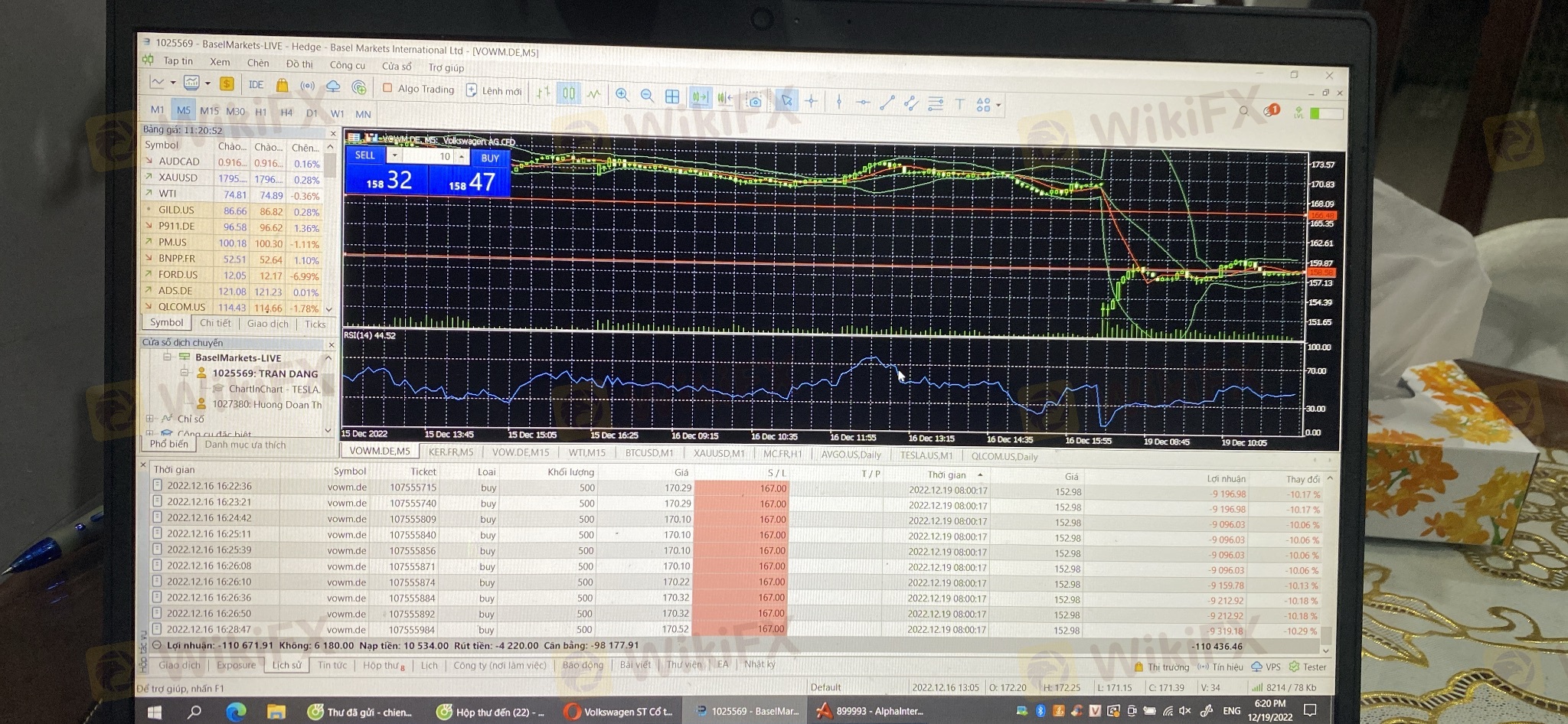Screen dimensions: 1568x724
Task: Open Opera Volkswagen ST taskbar item
Action: (619, 712)
